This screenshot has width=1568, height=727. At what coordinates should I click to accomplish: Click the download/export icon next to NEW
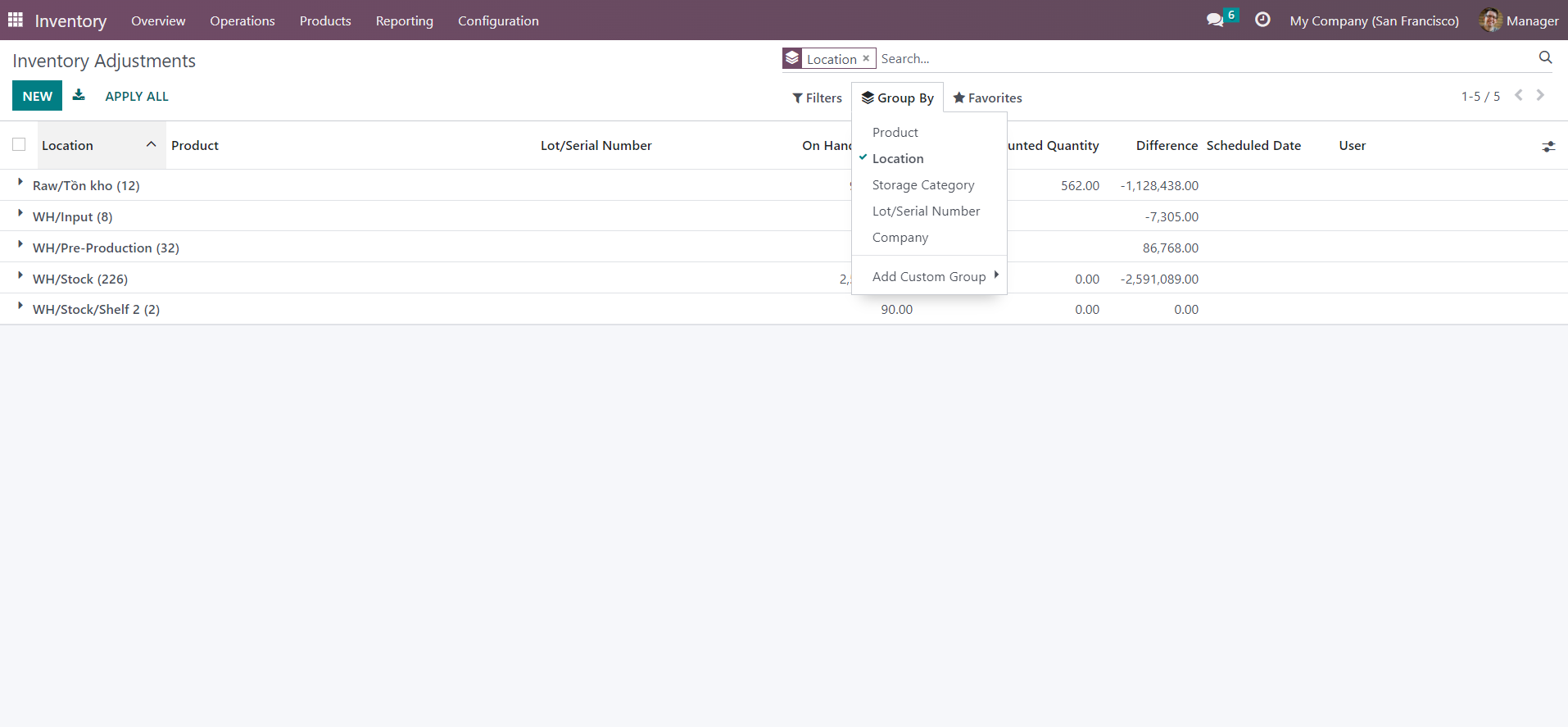click(x=79, y=95)
